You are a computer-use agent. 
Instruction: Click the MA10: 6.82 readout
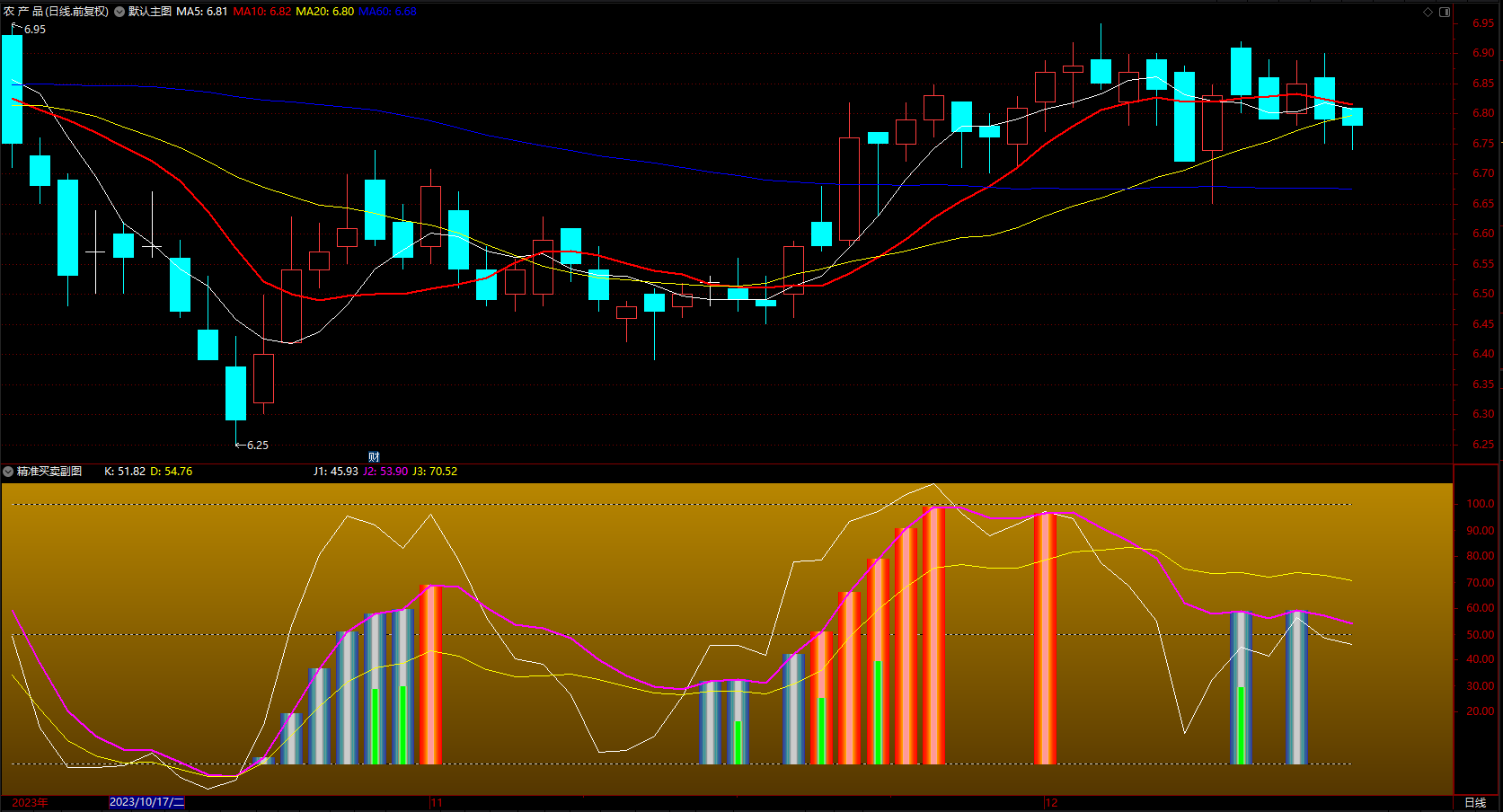coord(262,12)
